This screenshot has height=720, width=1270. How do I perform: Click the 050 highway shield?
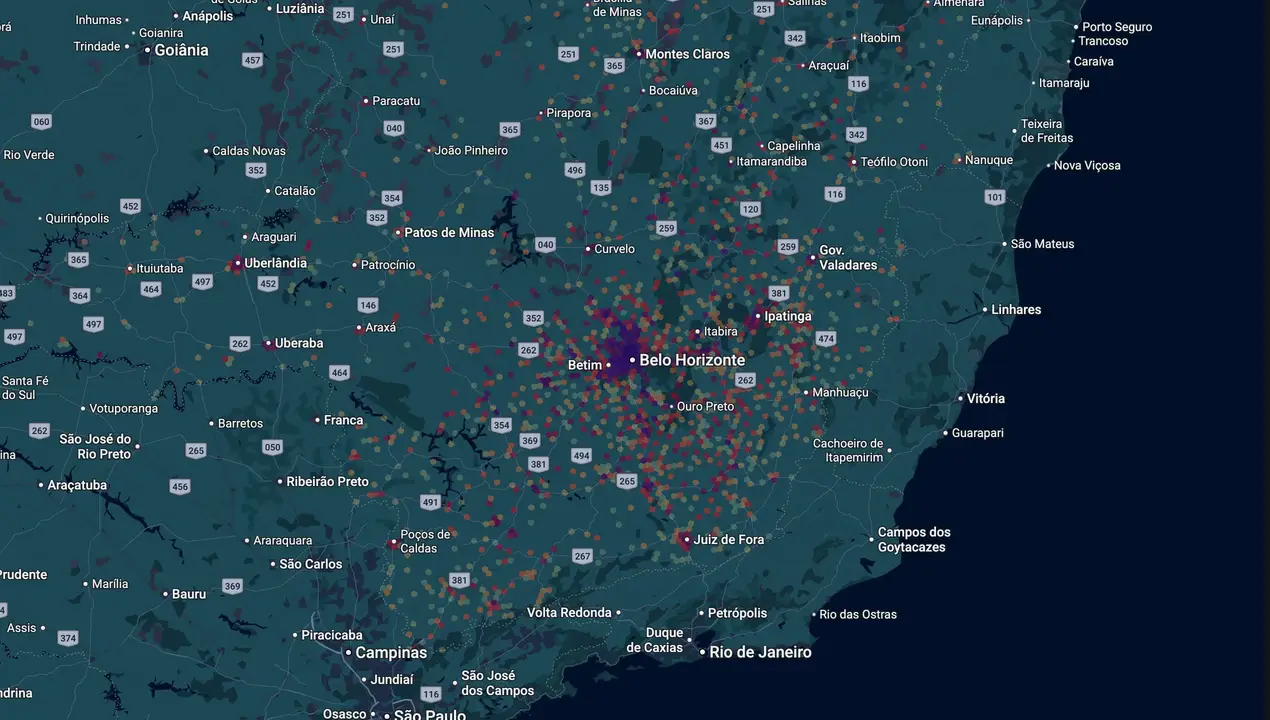pyautogui.click(x=272, y=447)
